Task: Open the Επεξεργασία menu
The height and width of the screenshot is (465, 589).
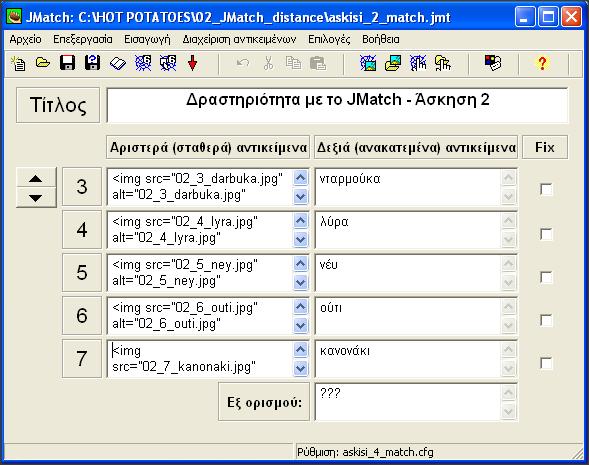Action: pyautogui.click(x=83, y=39)
